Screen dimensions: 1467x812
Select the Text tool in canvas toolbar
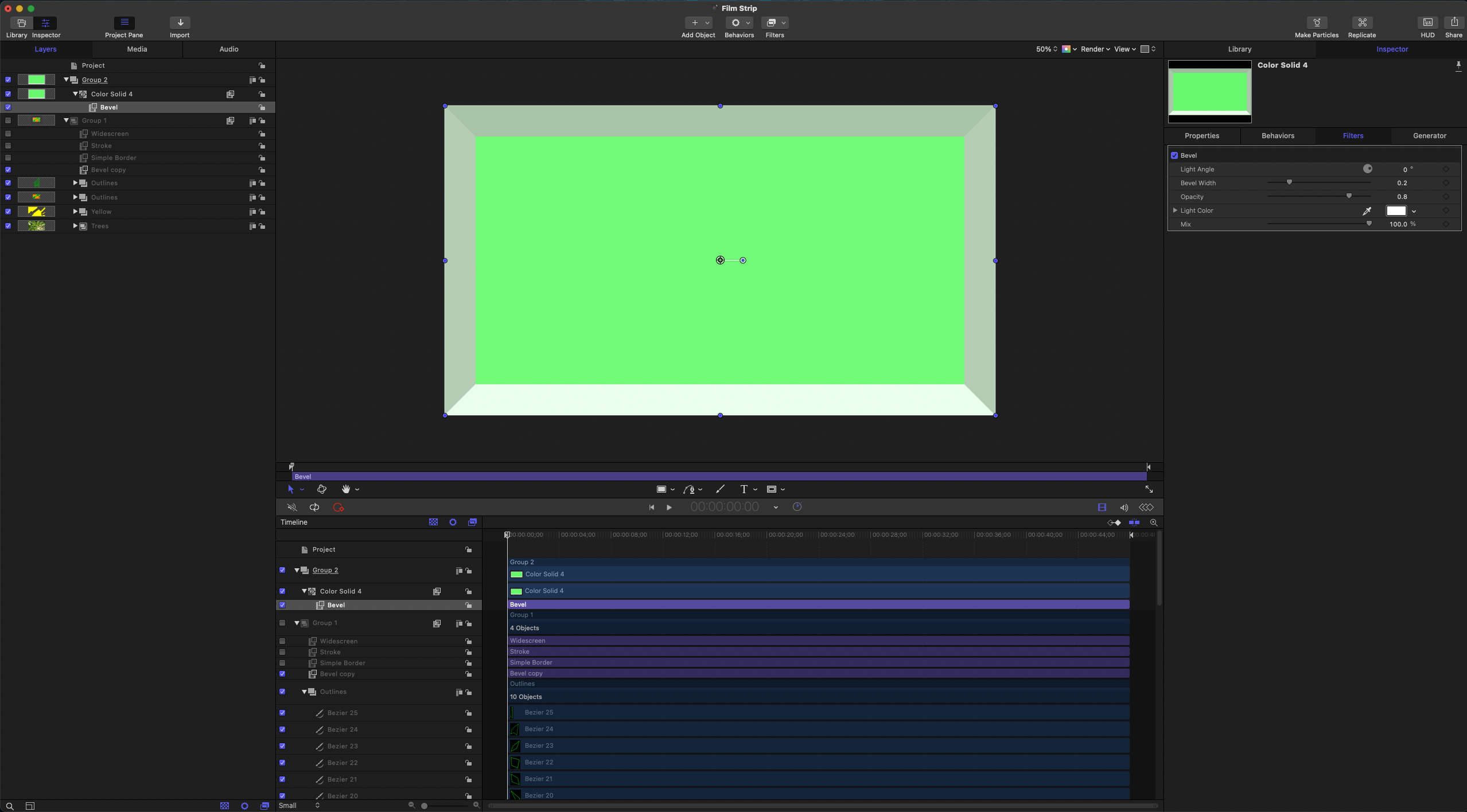[x=744, y=489]
